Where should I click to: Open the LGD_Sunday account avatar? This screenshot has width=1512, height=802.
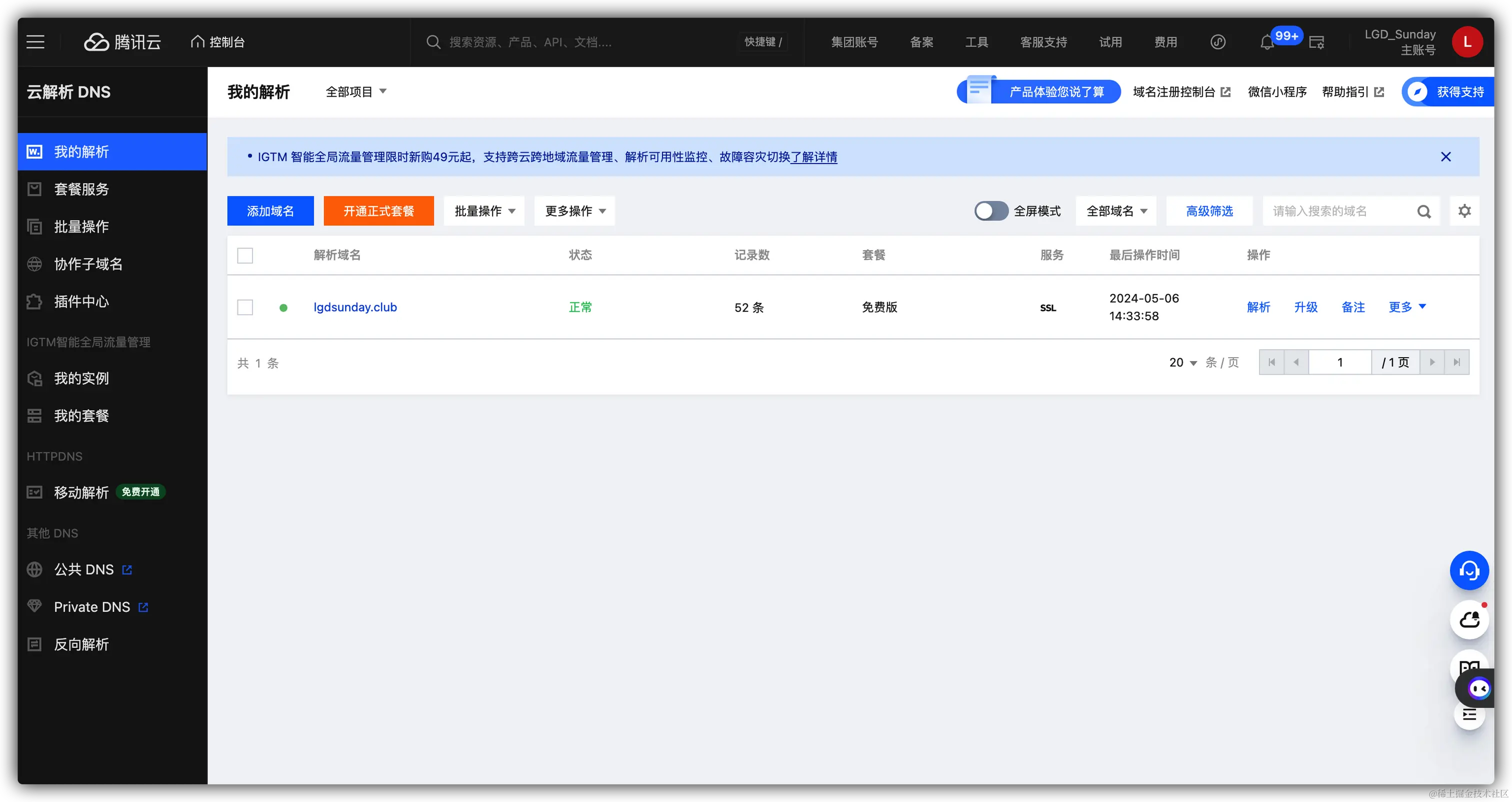pos(1467,42)
